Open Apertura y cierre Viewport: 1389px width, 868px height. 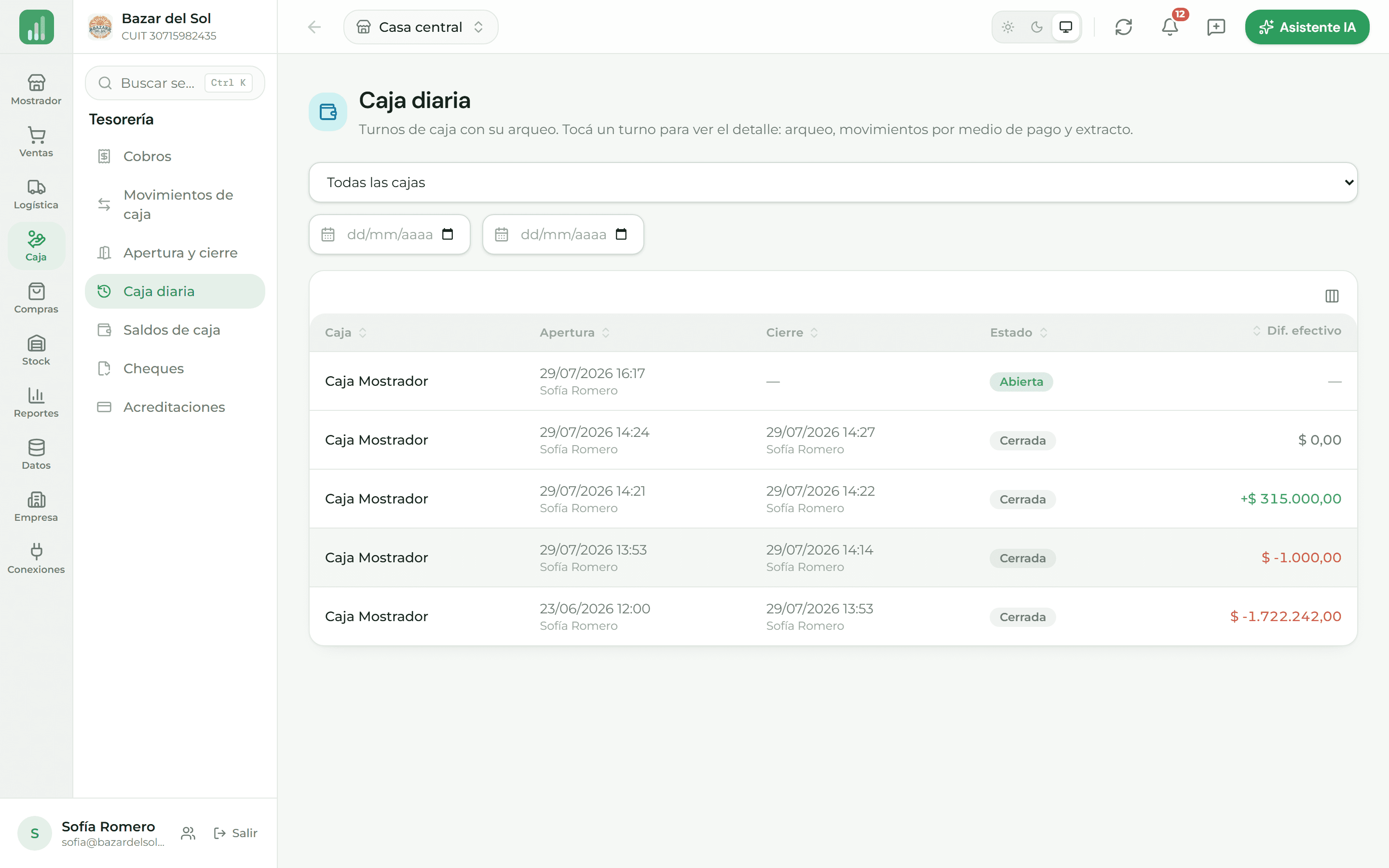point(175,253)
